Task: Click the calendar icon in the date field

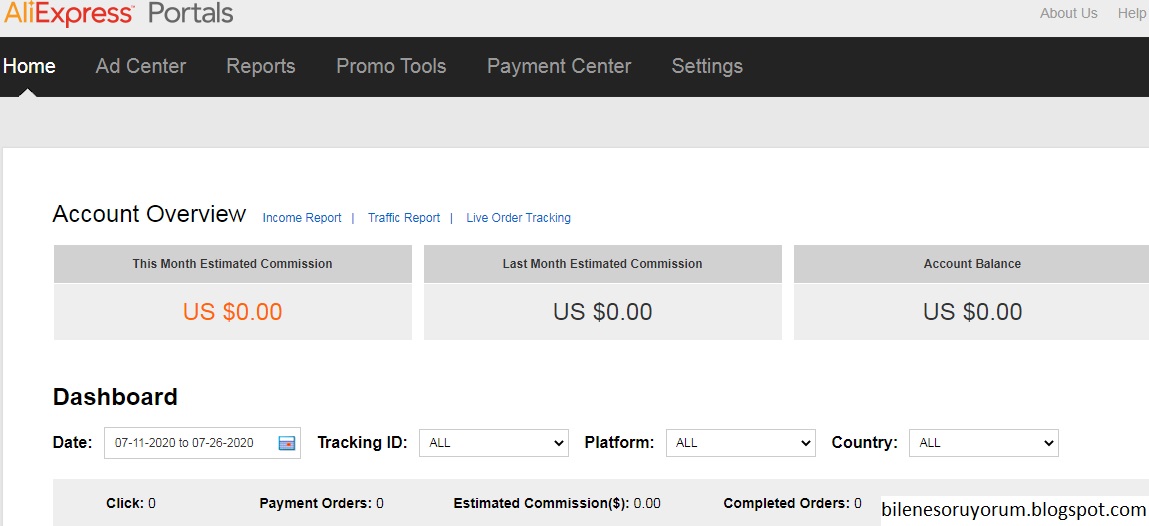Action: tap(287, 443)
